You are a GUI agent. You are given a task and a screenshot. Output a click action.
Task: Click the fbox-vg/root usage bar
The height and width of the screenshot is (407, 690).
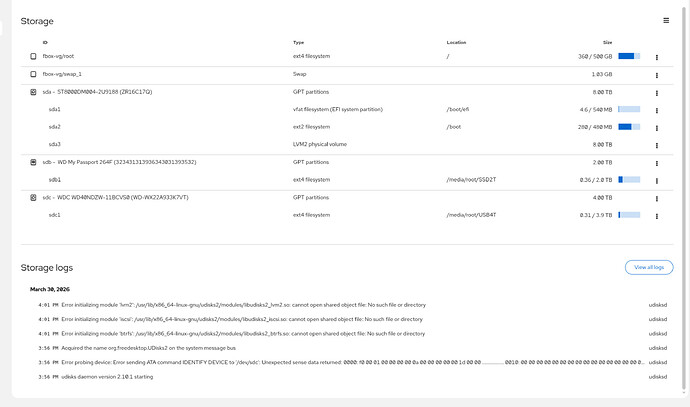[x=629, y=56]
